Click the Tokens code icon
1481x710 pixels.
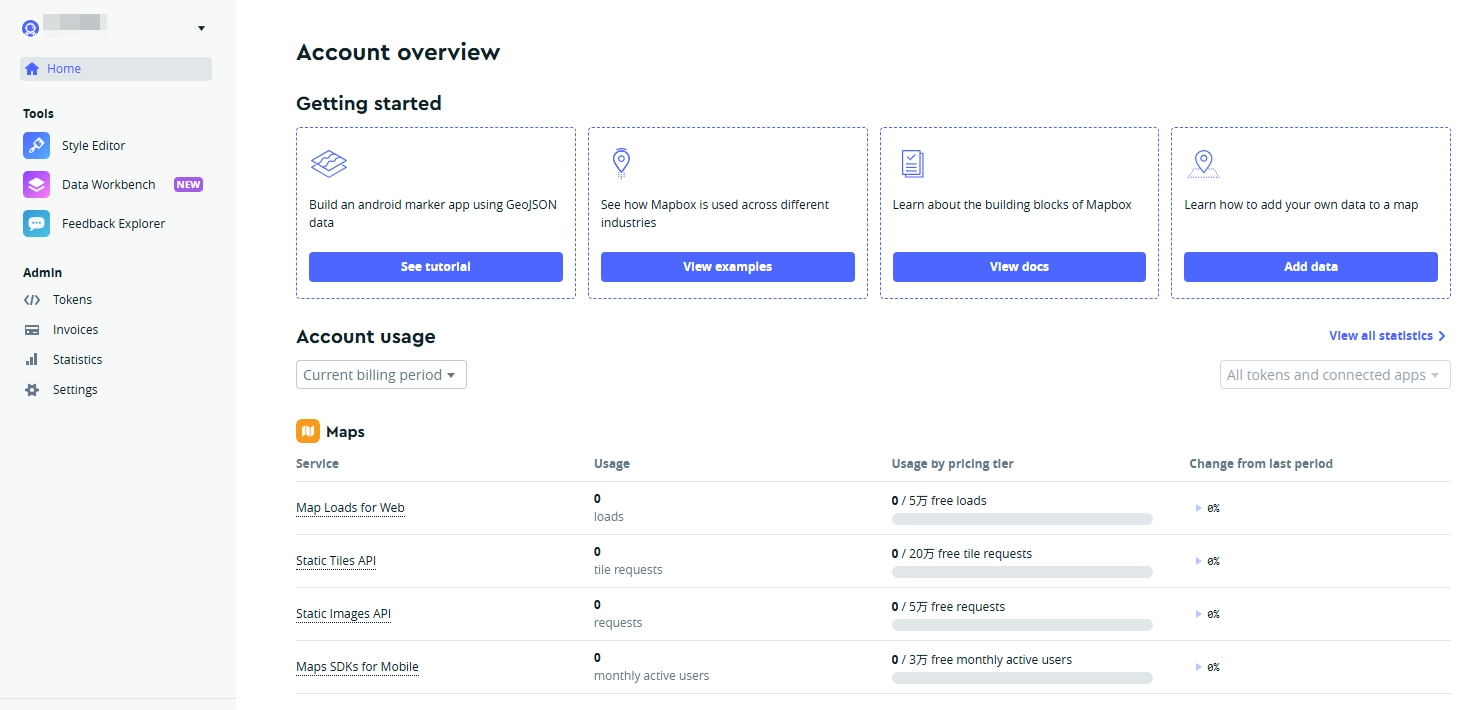(32, 300)
